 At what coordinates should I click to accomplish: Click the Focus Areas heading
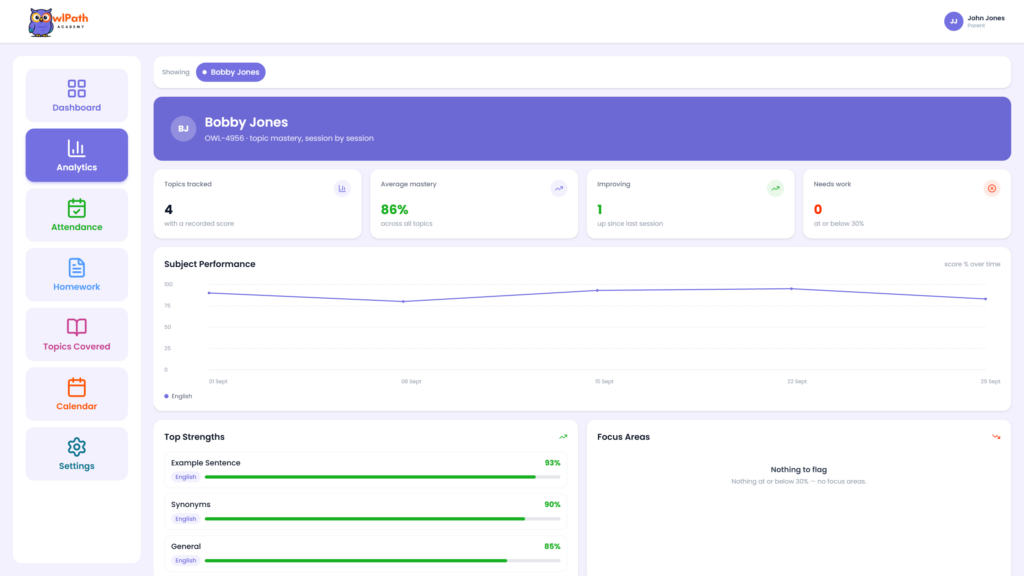pos(624,437)
